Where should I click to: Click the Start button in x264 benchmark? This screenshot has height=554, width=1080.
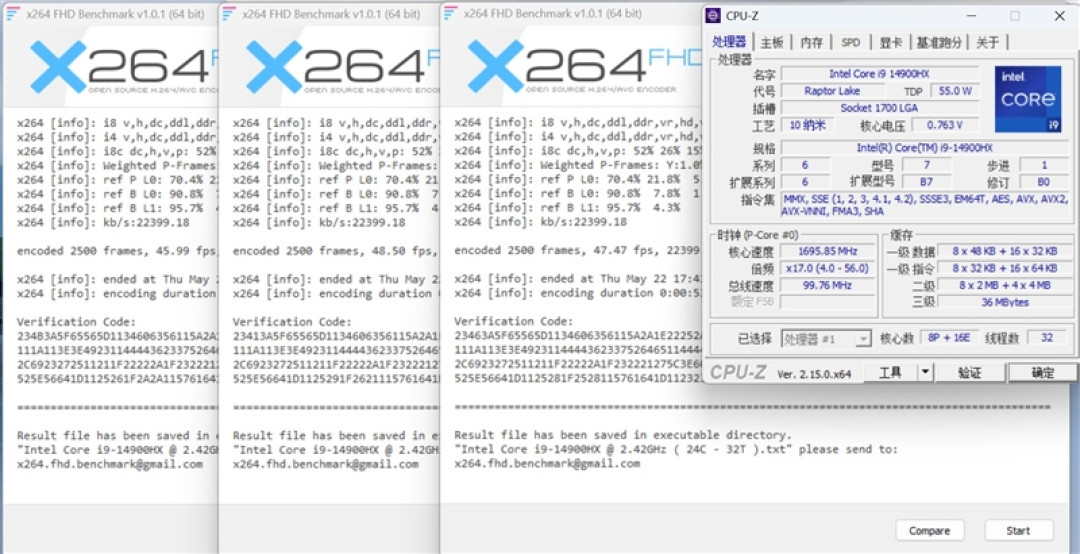[1018, 531]
